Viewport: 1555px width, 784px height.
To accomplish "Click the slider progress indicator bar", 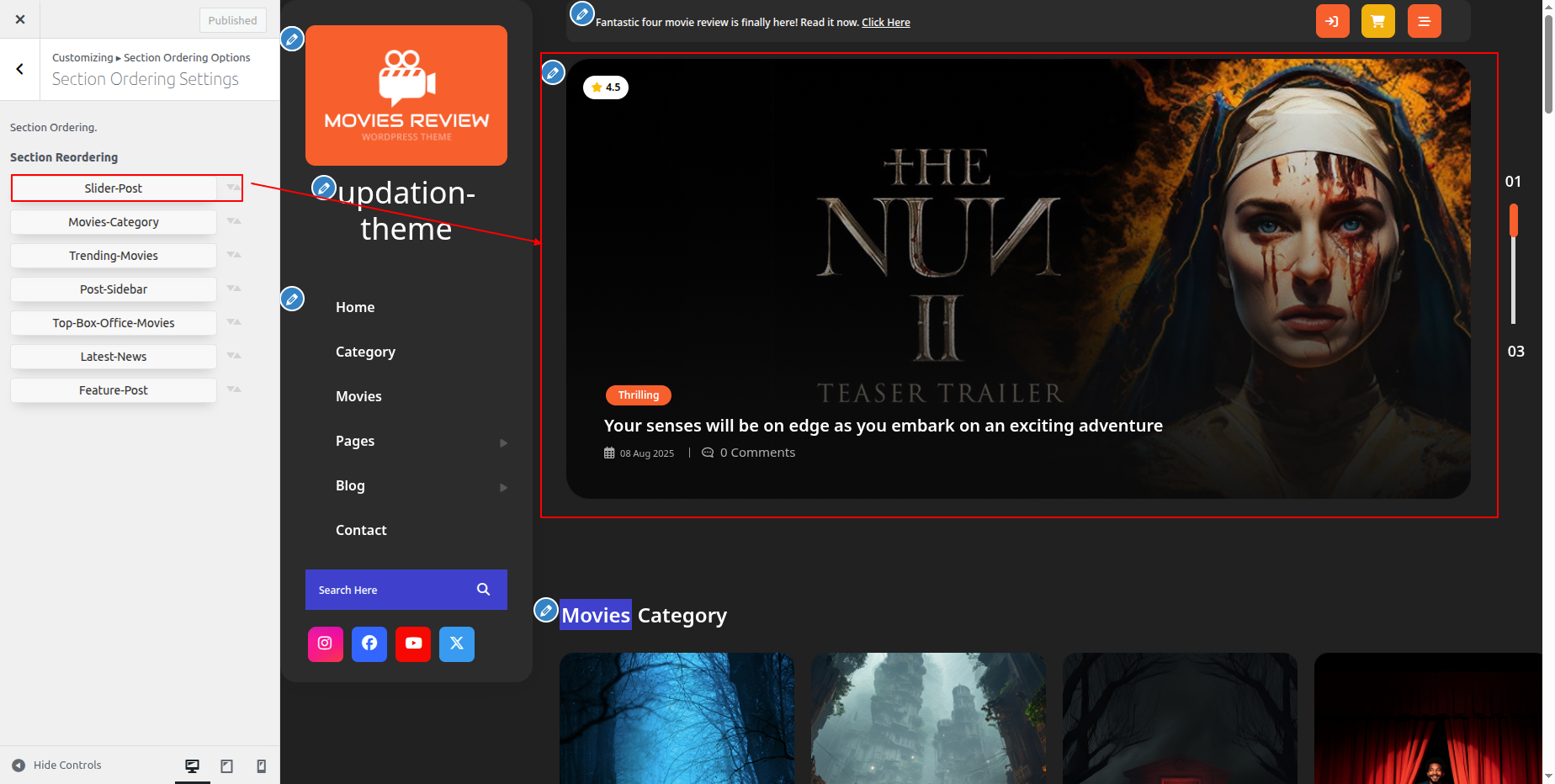I will tap(1513, 264).
